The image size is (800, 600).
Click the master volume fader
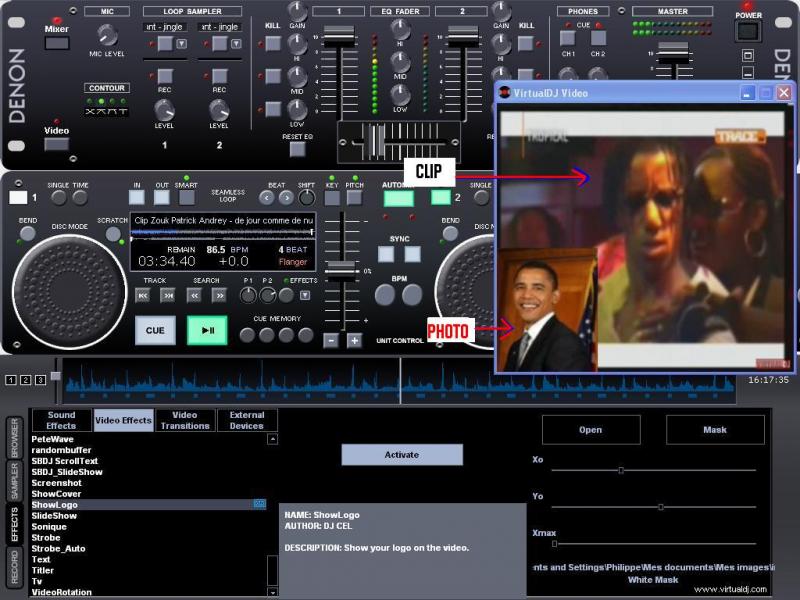pos(673,52)
